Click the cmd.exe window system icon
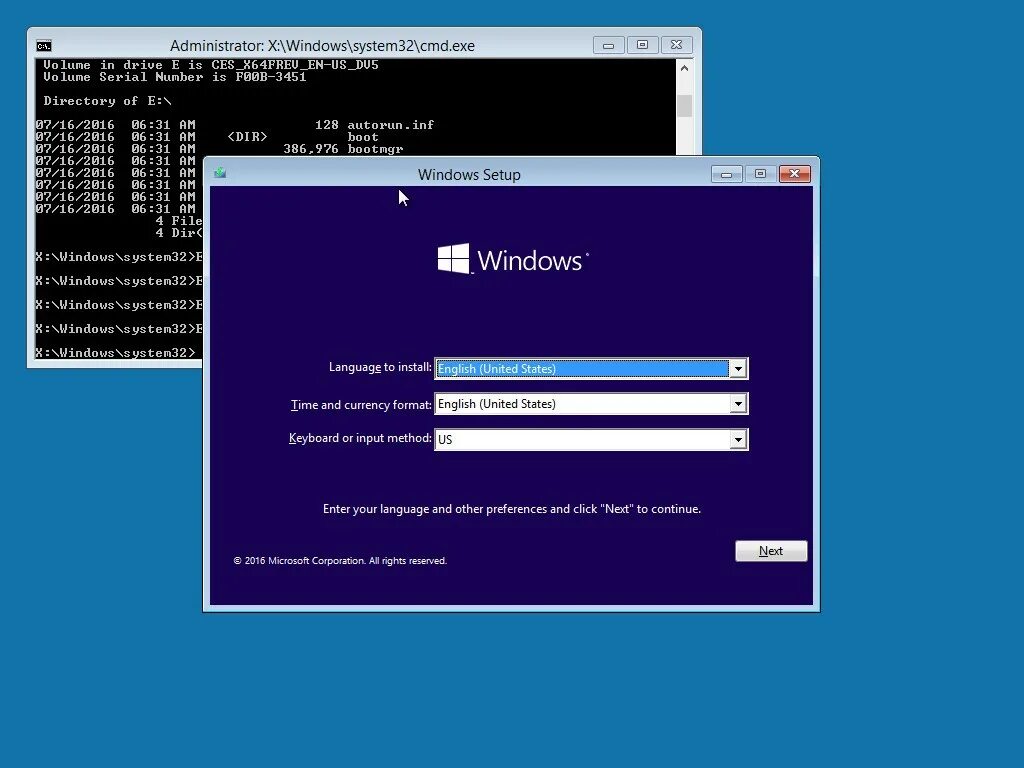 44,46
